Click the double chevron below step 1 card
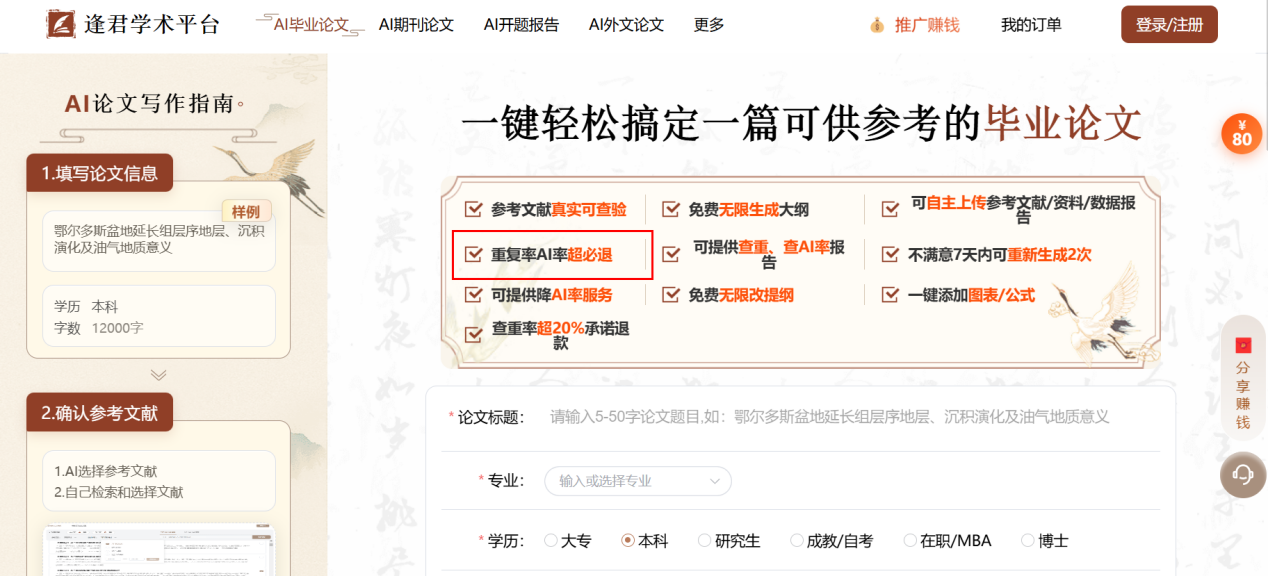Image resolution: width=1268 pixels, height=576 pixels. (x=158, y=375)
